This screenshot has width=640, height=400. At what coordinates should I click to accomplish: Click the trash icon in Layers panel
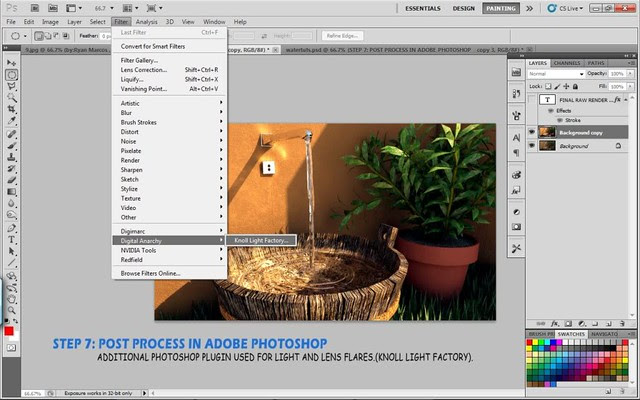tap(622, 323)
